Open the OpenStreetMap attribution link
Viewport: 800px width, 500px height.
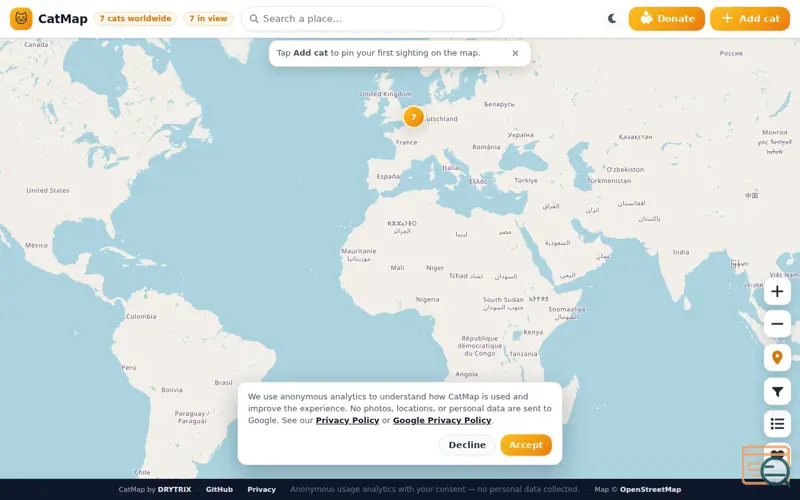click(x=651, y=489)
